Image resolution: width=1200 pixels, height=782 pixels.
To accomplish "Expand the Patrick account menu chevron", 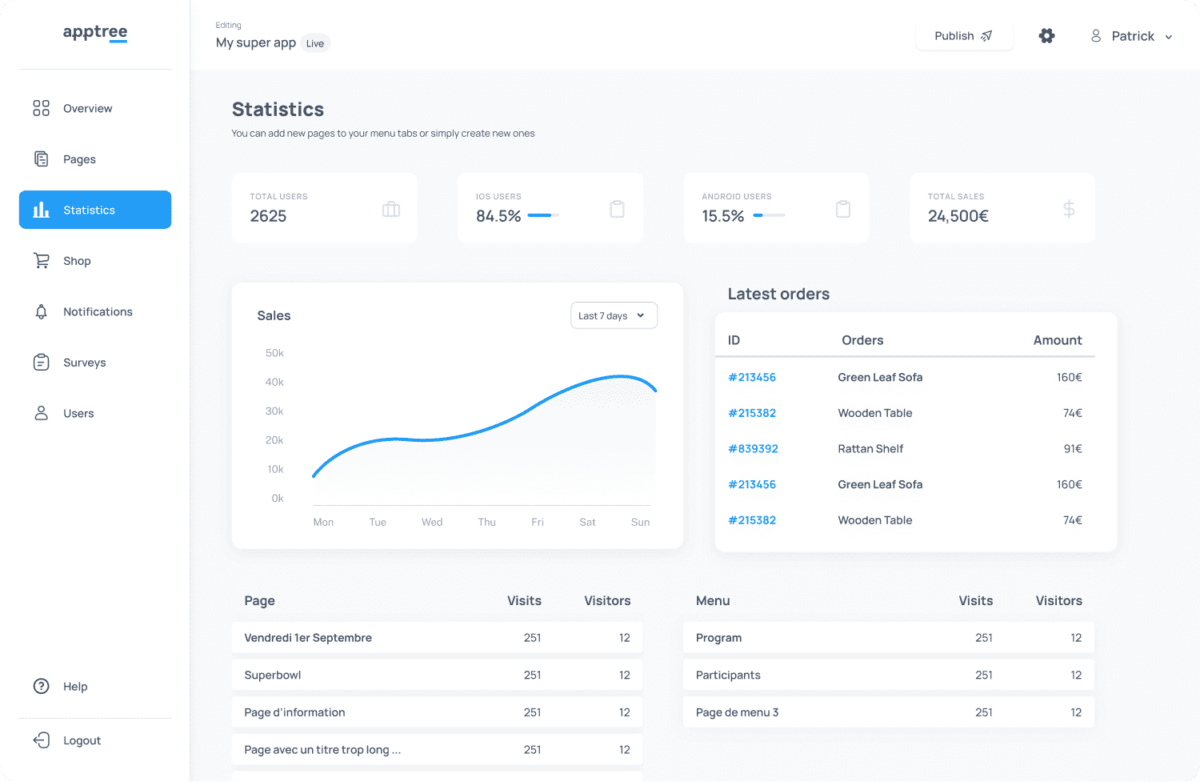I will point(1168,36).
